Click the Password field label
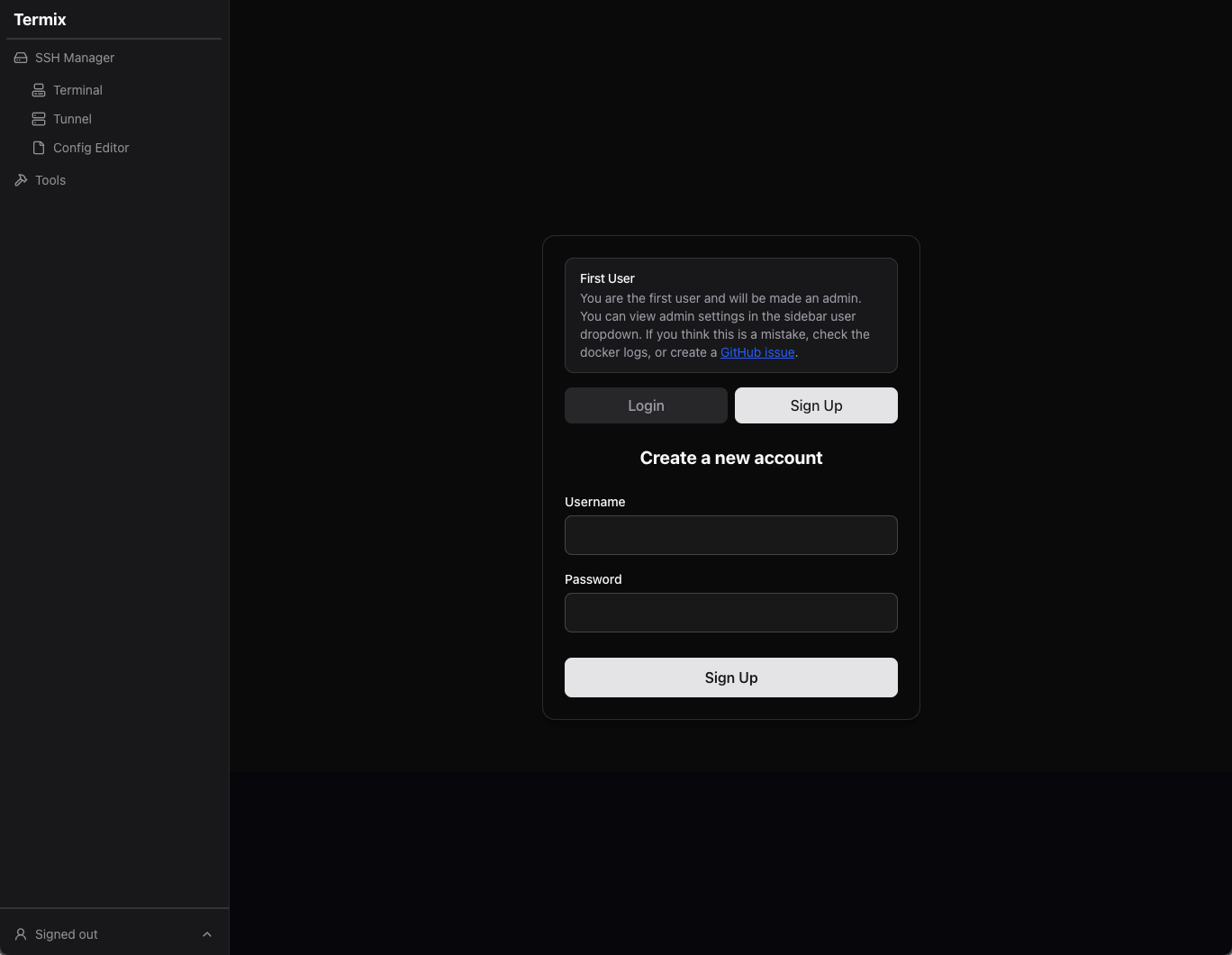Image resolution: width=1232 pixels, height=955 pixels. point(593,579)
